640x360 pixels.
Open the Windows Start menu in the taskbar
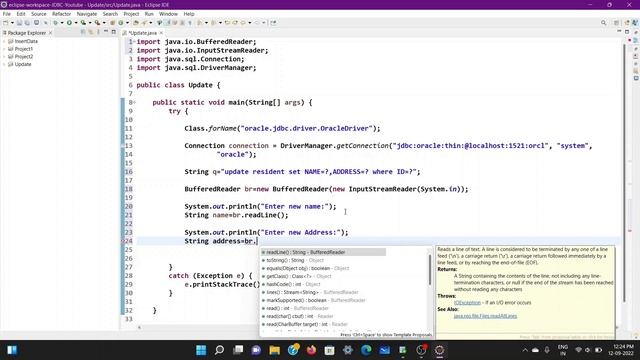click(201, 350)
